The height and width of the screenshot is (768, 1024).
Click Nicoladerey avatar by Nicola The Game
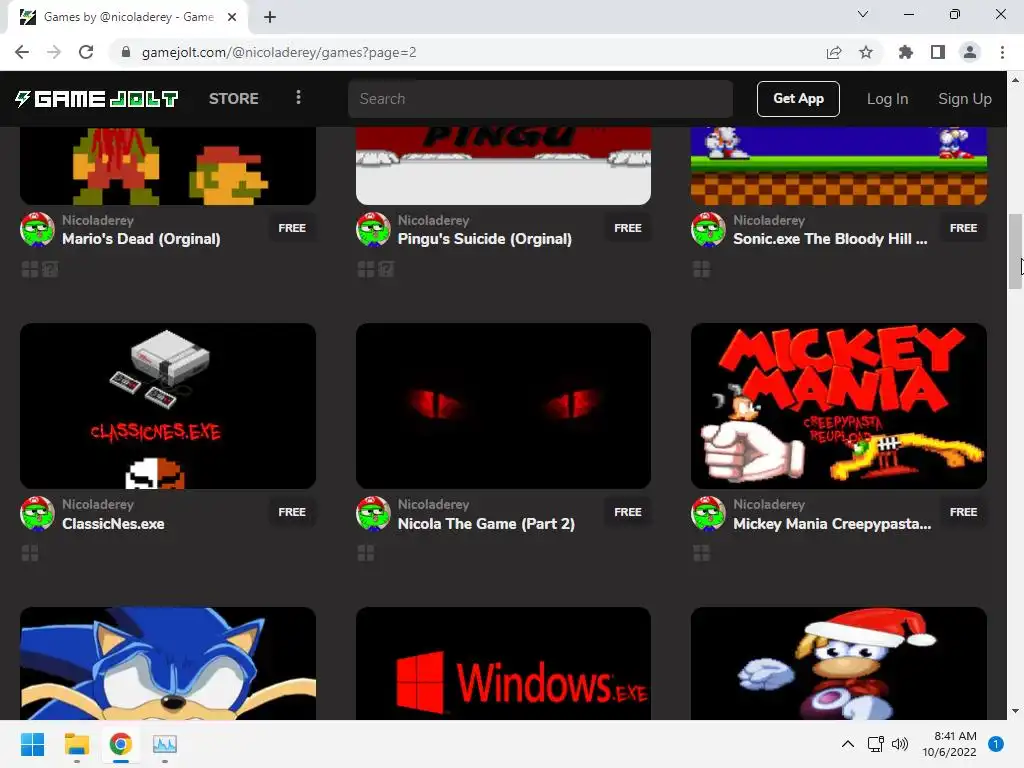click(x=373, y=513)
